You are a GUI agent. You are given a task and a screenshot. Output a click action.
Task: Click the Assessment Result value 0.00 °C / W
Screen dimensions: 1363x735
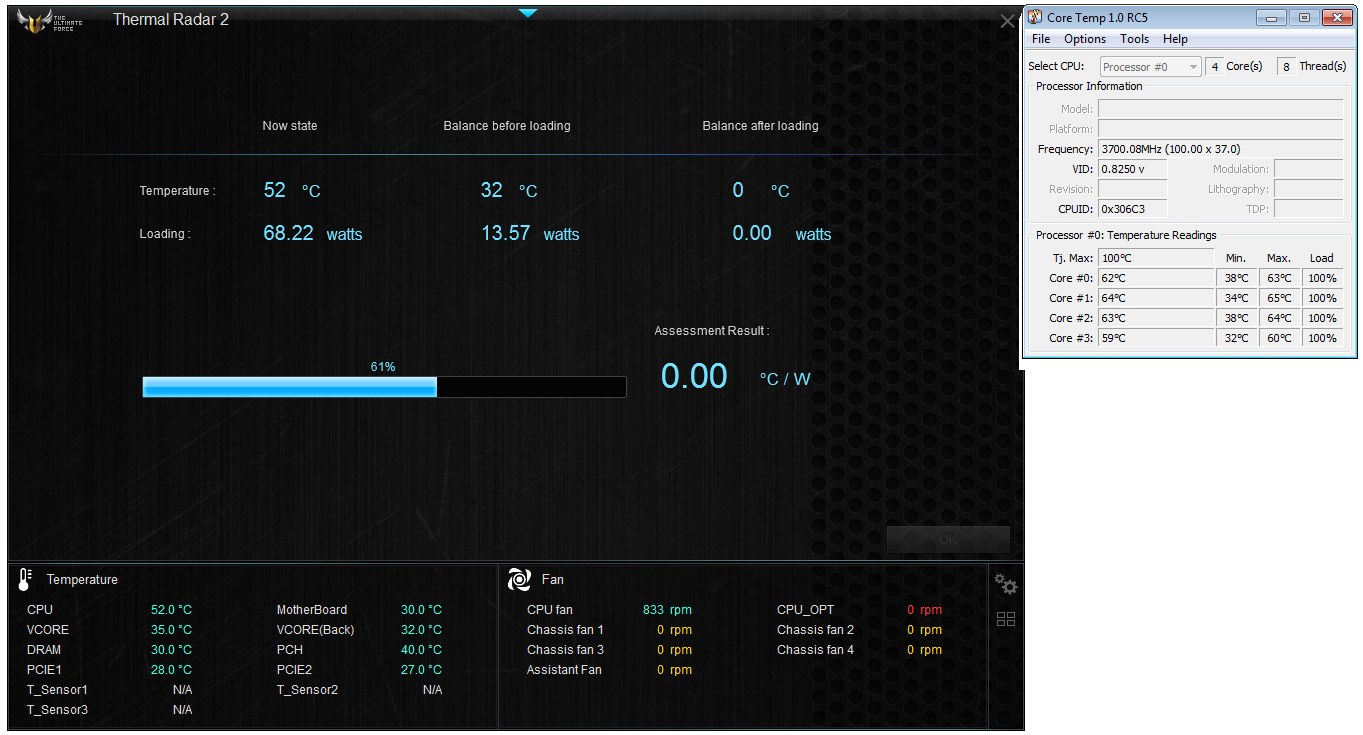click(x=736, y=377)
